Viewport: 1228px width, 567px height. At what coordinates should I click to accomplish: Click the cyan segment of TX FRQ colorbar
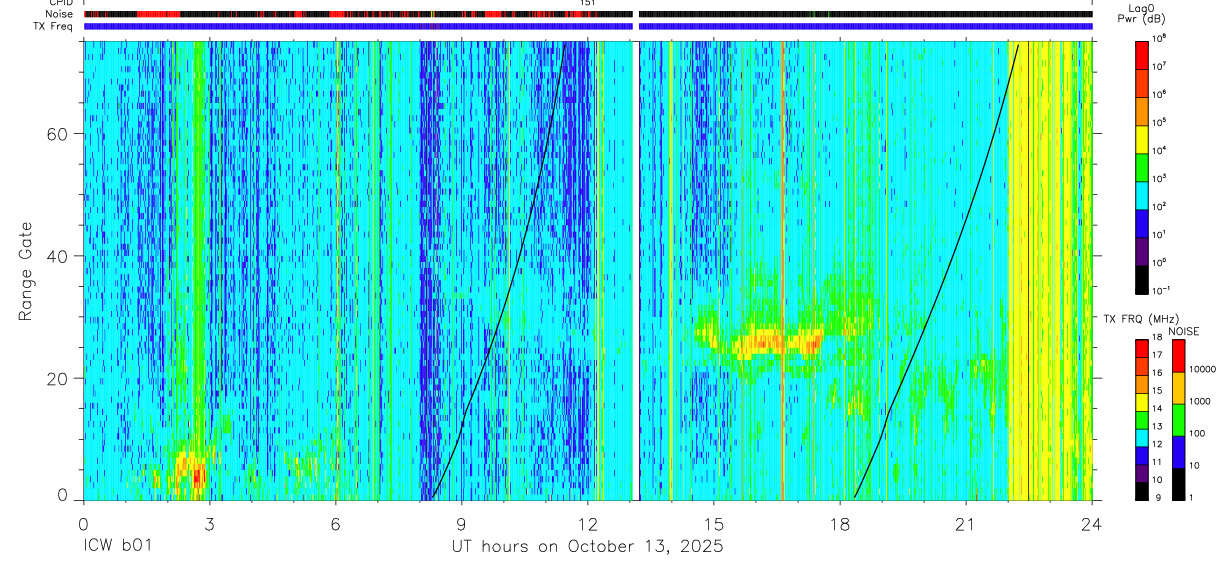coord(1142,438)
